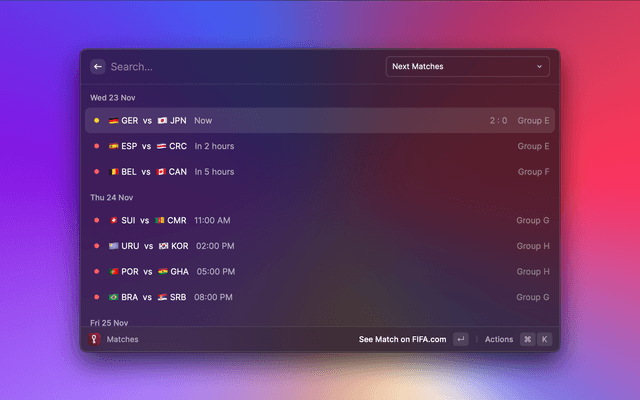640x400 pixels.
Task: Click the yellow live status dot for GER vs JPN
Action: pos(96,121)
